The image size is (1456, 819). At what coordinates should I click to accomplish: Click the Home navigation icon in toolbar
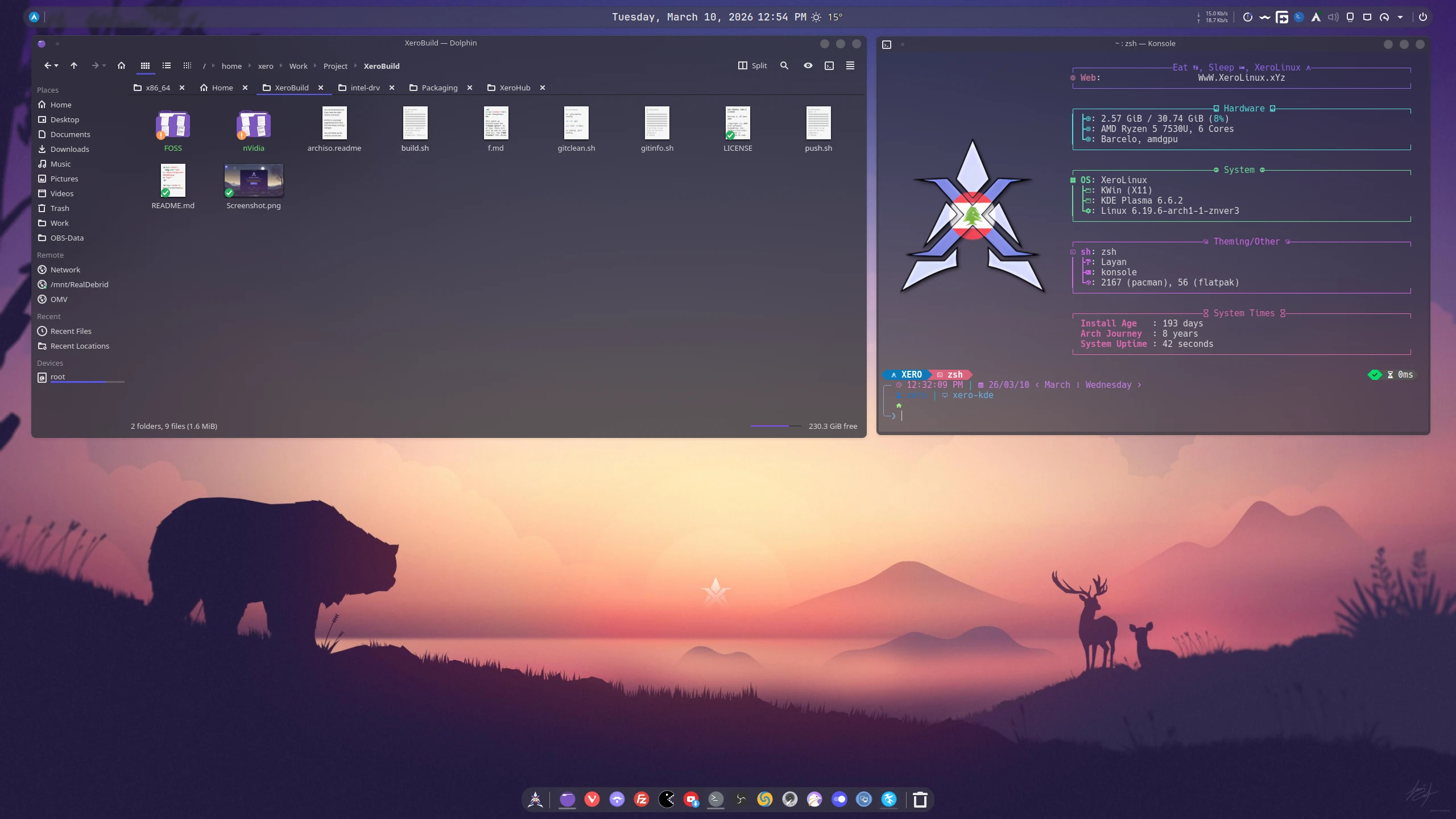121,66
